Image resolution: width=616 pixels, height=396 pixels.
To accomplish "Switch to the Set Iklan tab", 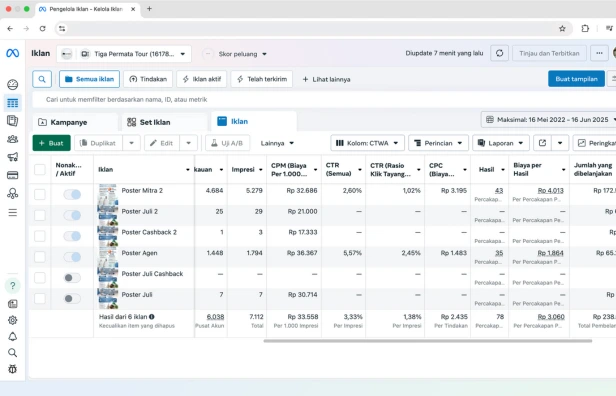I will coord(164,122).
